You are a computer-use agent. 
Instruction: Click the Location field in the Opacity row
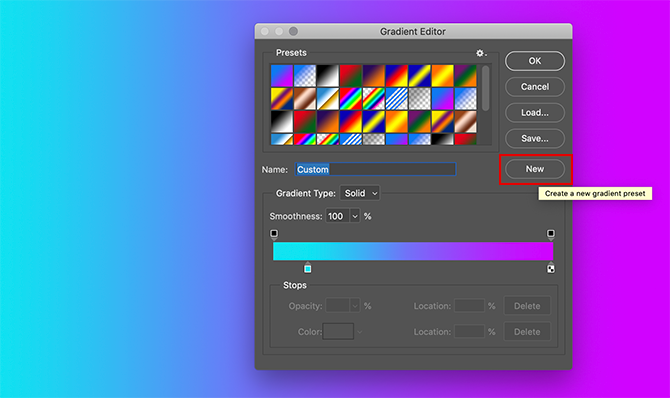tap(470, 306)
